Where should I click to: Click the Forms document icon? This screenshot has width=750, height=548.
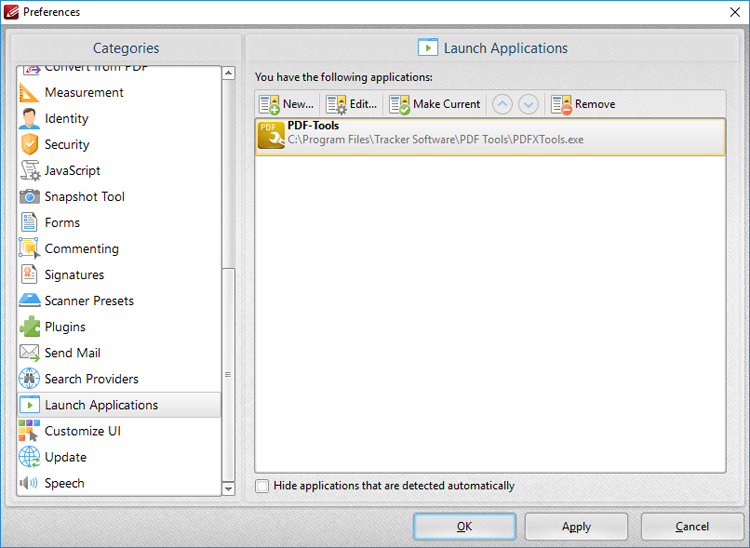[x=29, y=222]
